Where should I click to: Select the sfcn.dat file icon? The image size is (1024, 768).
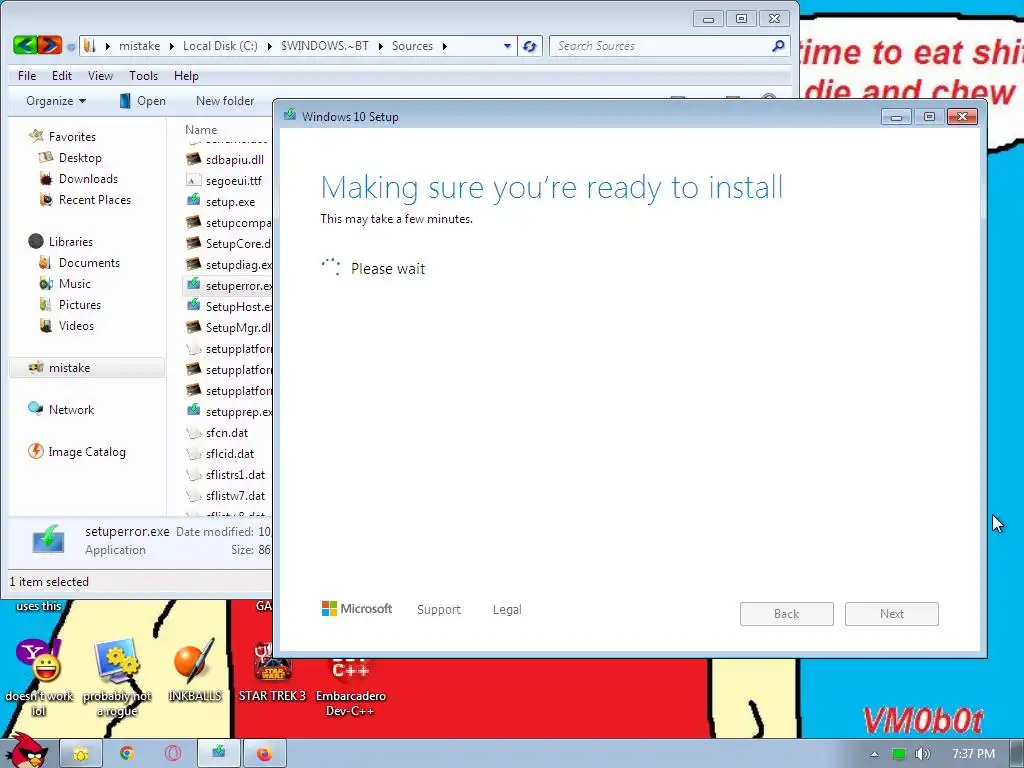(x=193, y=432)
